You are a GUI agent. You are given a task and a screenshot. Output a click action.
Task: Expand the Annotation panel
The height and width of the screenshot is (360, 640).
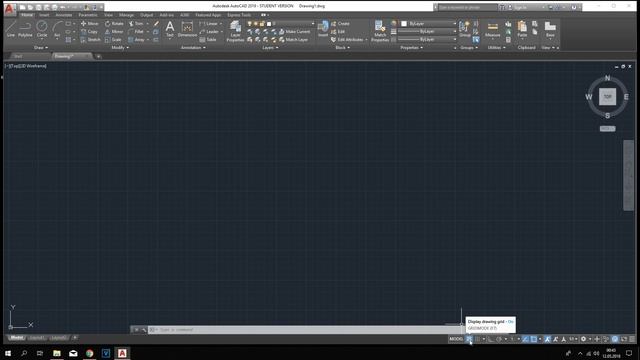[x=193, y=48]
